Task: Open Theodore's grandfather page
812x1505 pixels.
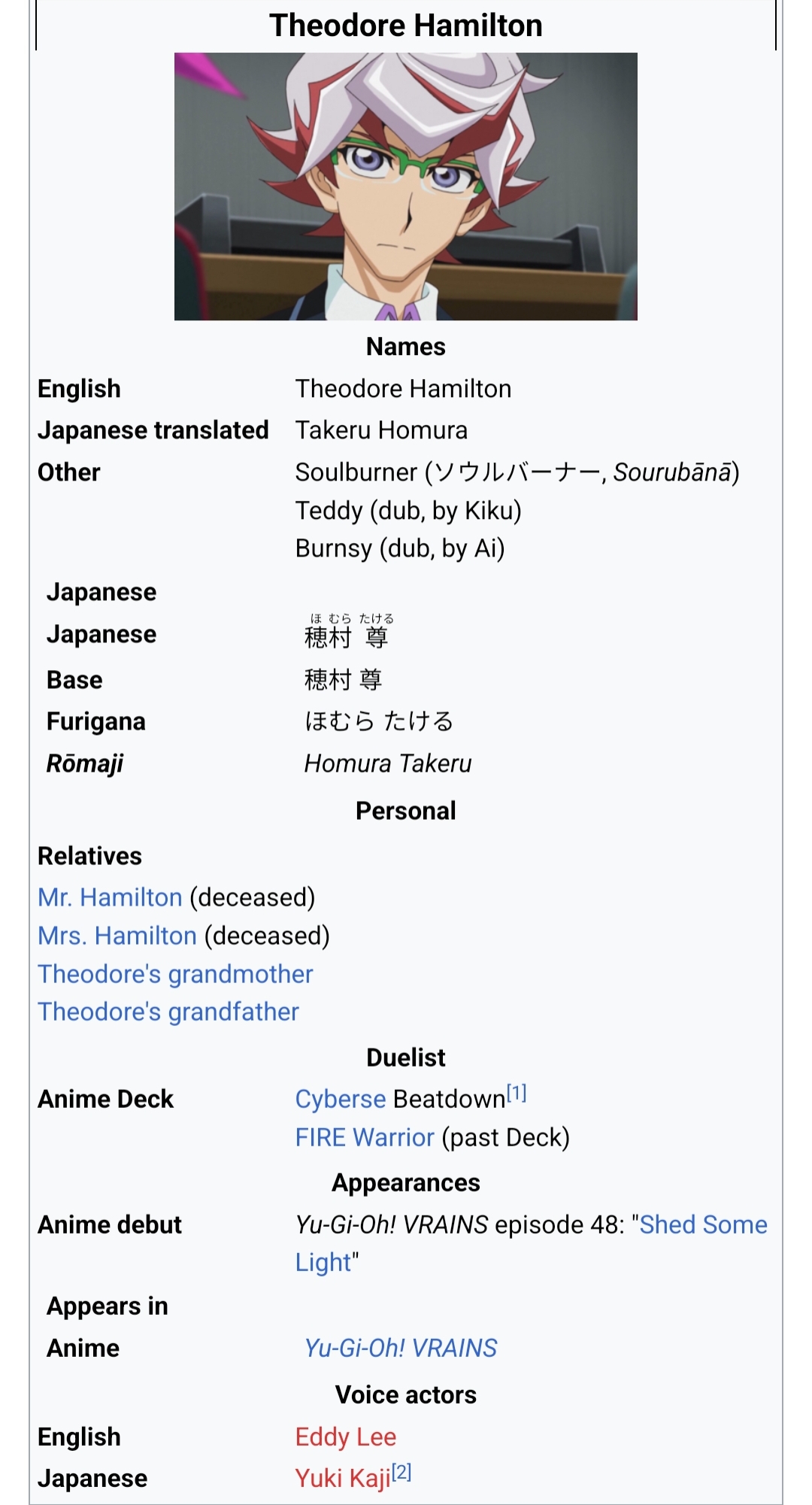Action: click(x=168, y=1012)
